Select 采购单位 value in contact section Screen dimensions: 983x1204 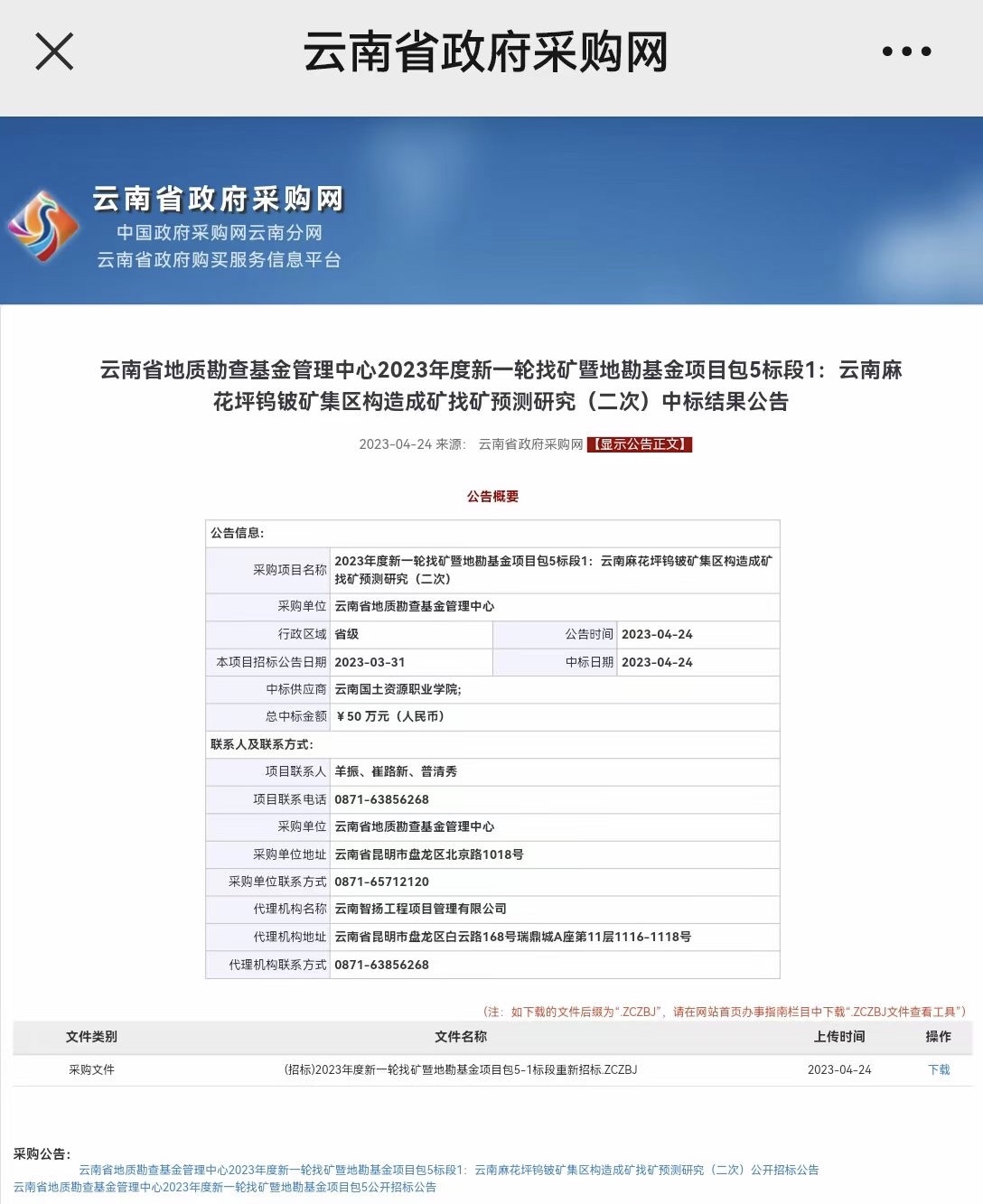(415, 826)
